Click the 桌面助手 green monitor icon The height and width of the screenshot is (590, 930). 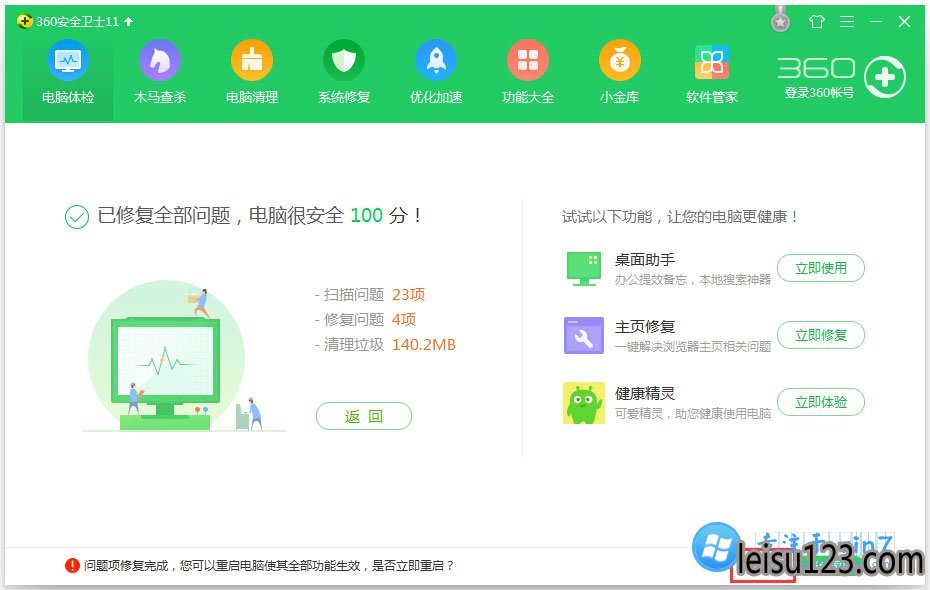(x=584, y=269)
